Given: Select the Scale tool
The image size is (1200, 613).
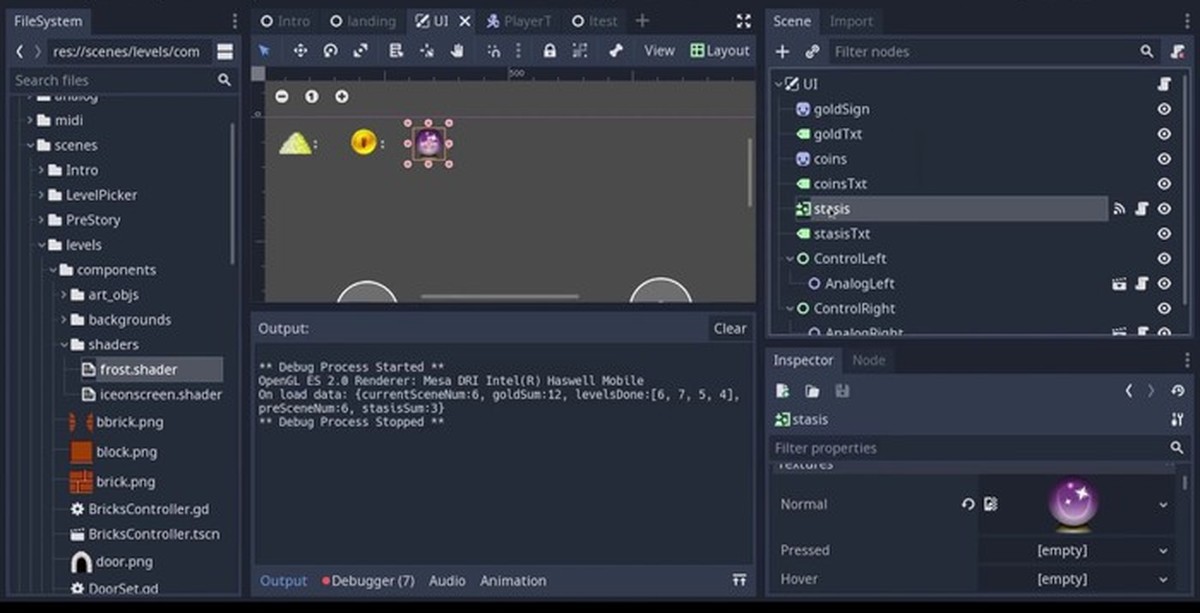Looking at the screenshot, I should 360,51.
